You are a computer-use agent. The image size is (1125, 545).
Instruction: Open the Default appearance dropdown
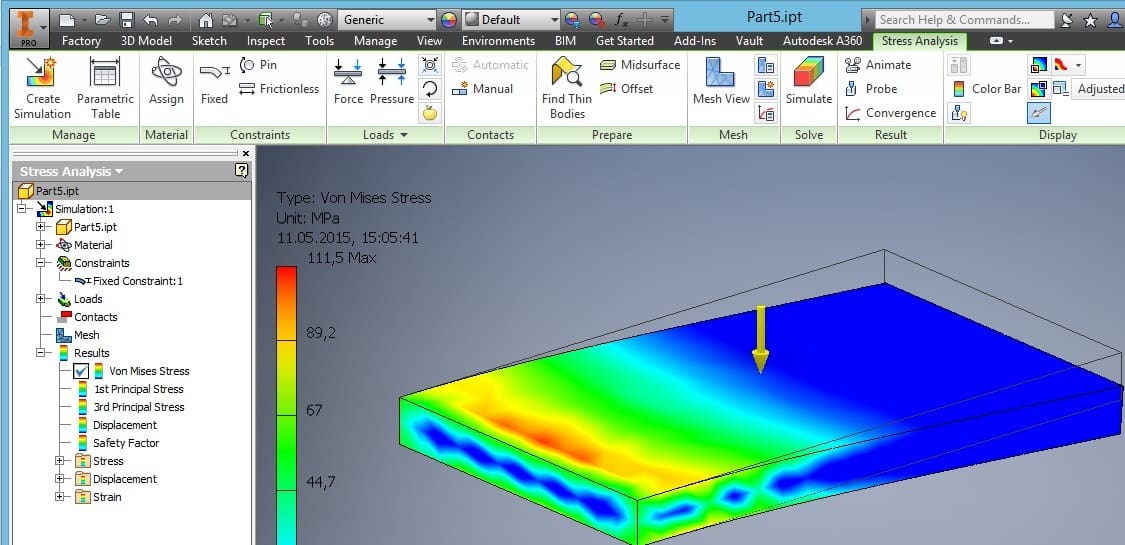[511, 19]
